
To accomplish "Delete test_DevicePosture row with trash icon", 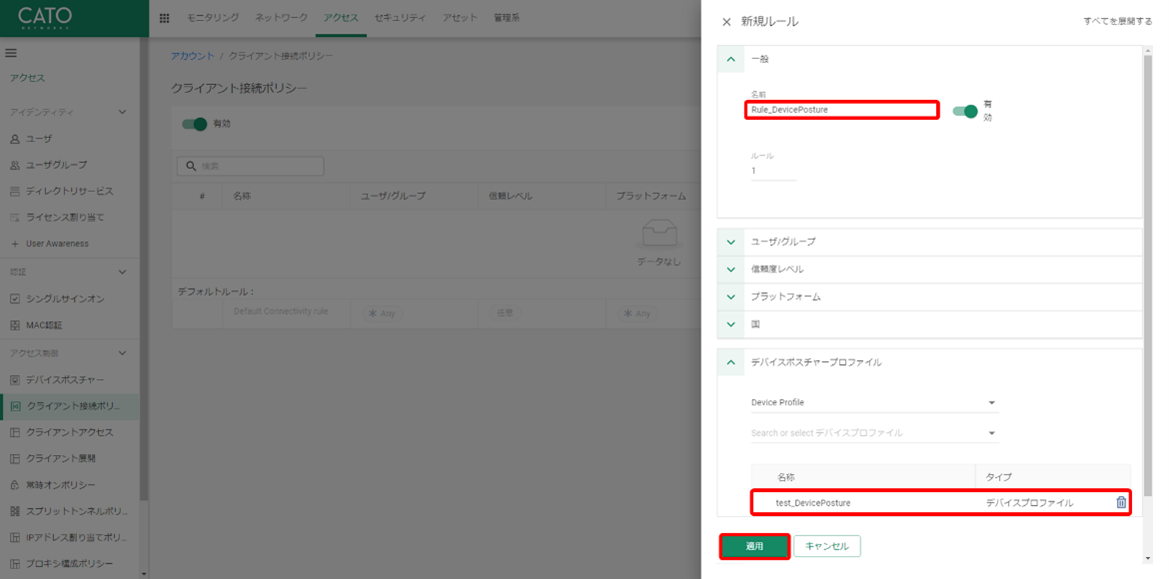I will tap(1121, 502).
